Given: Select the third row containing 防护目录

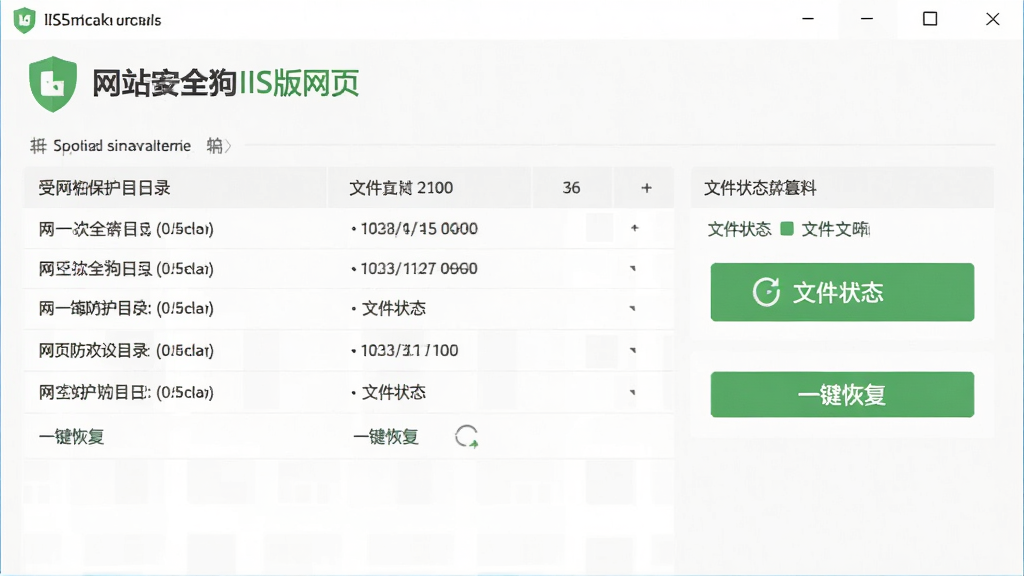Looking at the screenshot, I should pyautogui.click(x=349, y=308).
